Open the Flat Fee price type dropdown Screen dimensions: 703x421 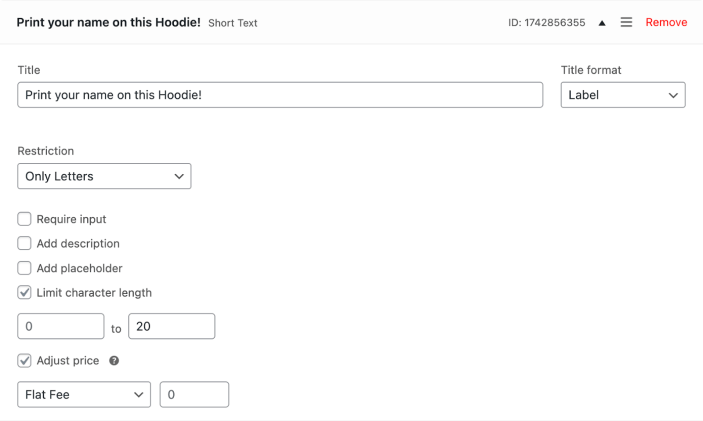(84, 395)
